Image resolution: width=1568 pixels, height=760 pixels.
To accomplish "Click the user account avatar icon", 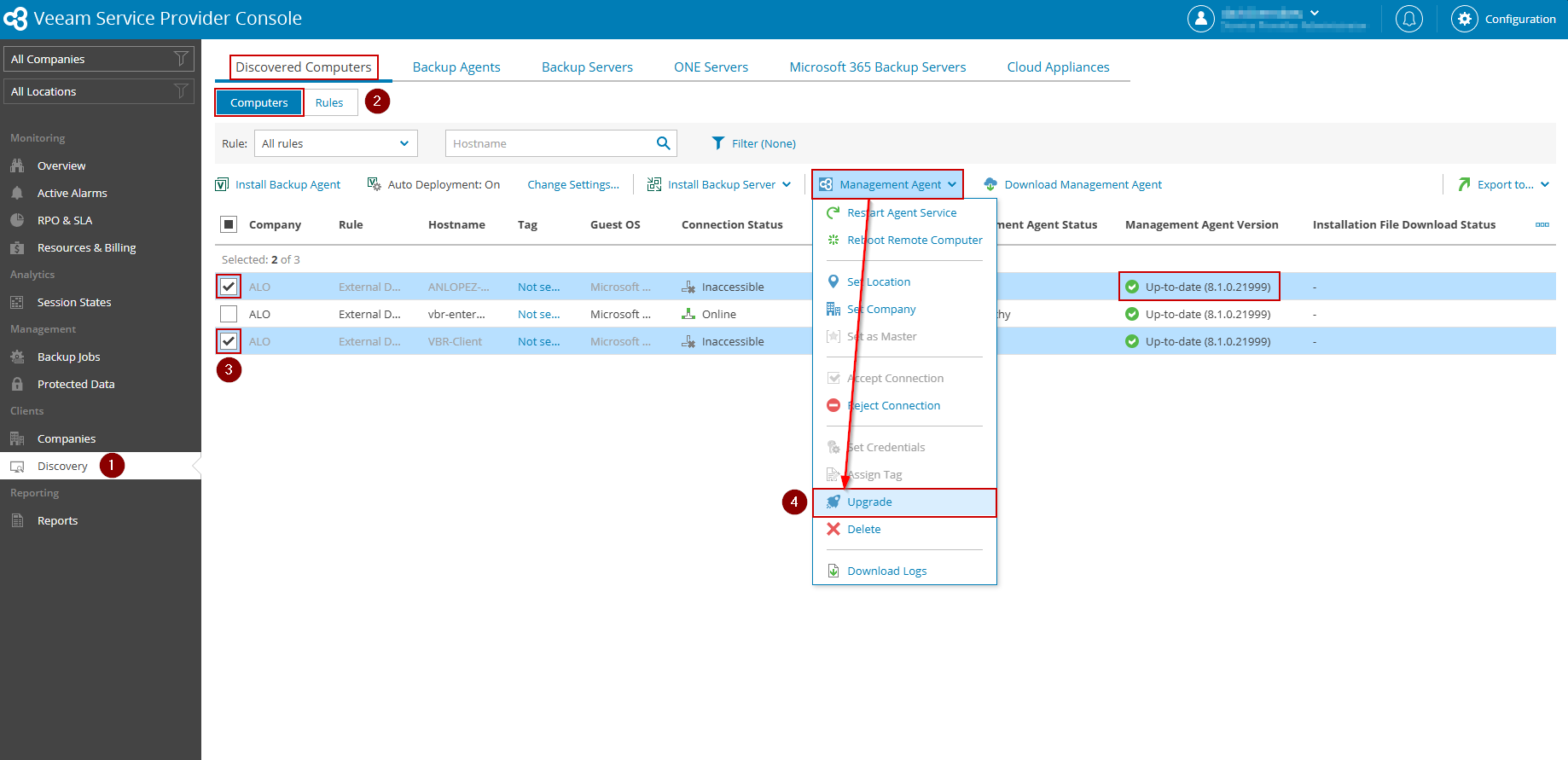I will pyautogui.click(x=1200, y=19).
